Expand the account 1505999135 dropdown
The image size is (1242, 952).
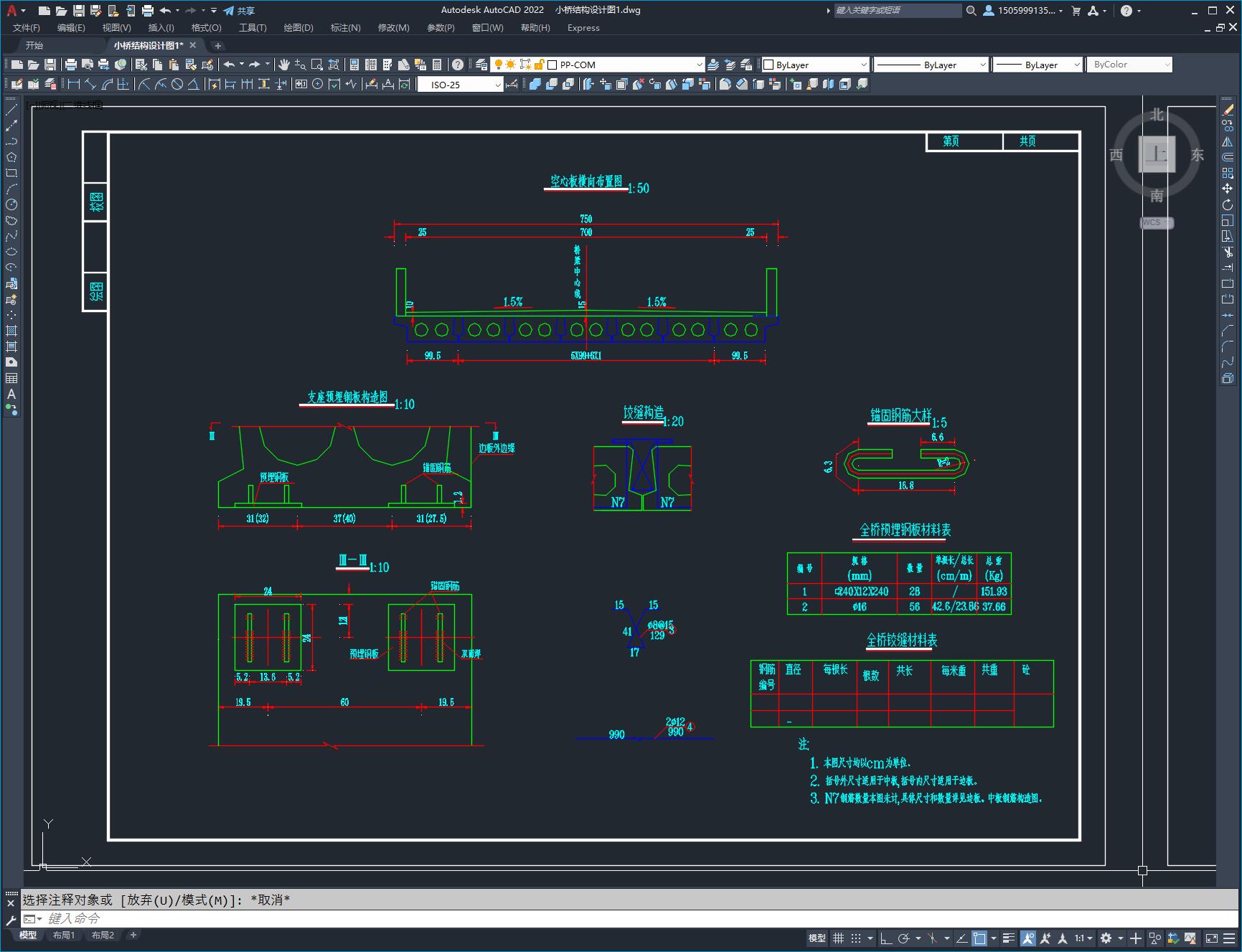tap(1023, 10)
